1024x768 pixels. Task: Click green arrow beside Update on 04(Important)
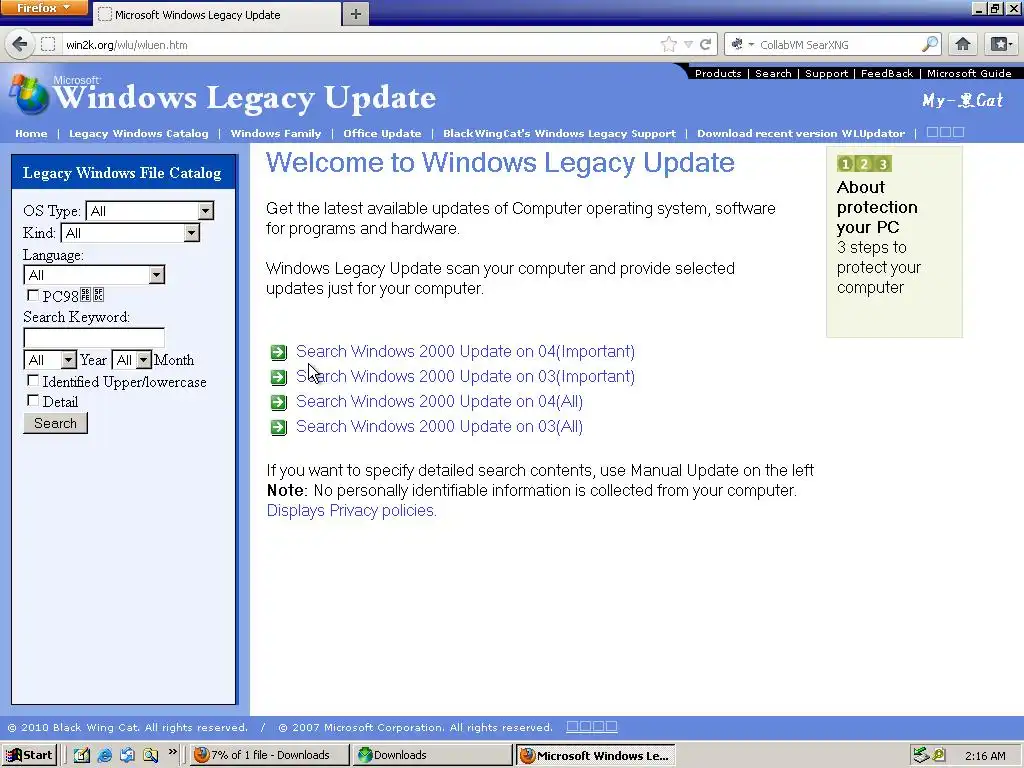tap(279, 353)
